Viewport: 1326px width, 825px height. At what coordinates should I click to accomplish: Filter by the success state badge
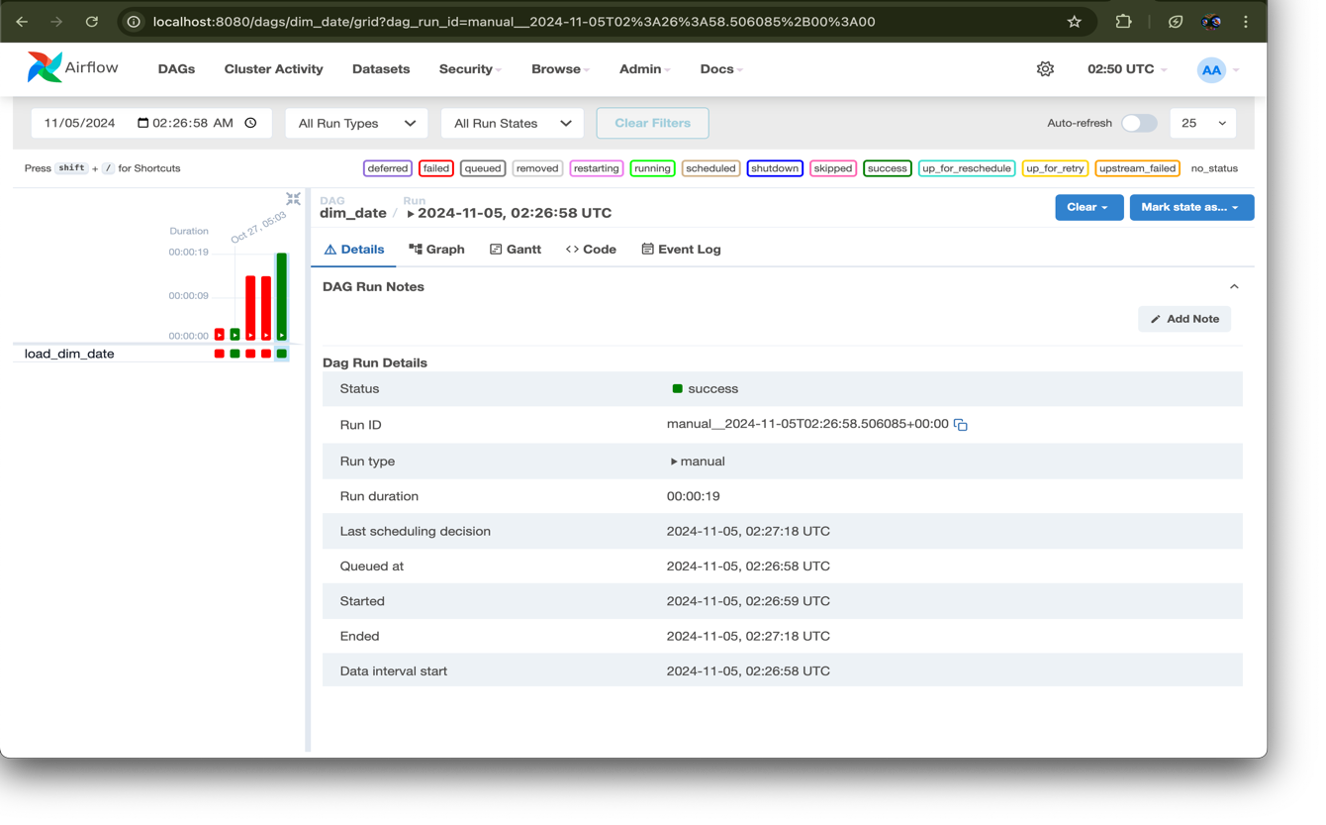click(887, 168)
